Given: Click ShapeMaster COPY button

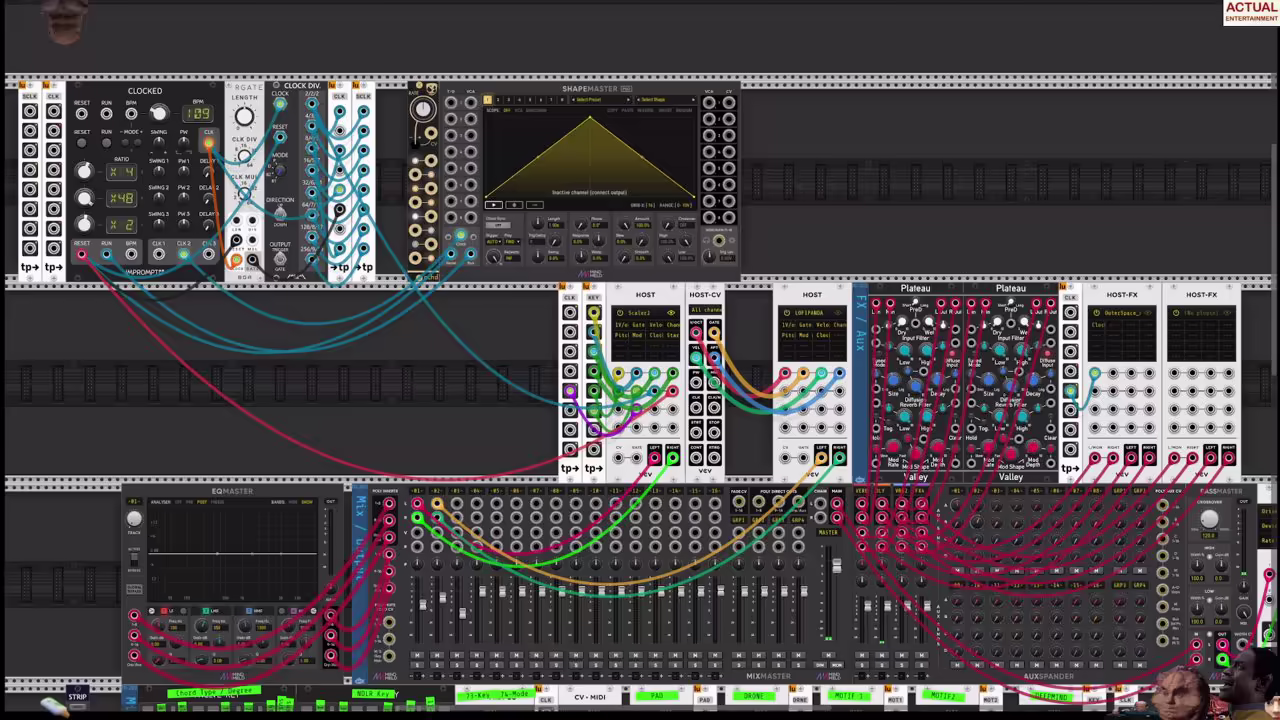Looking at the screenshot, I should pos(612,110).
